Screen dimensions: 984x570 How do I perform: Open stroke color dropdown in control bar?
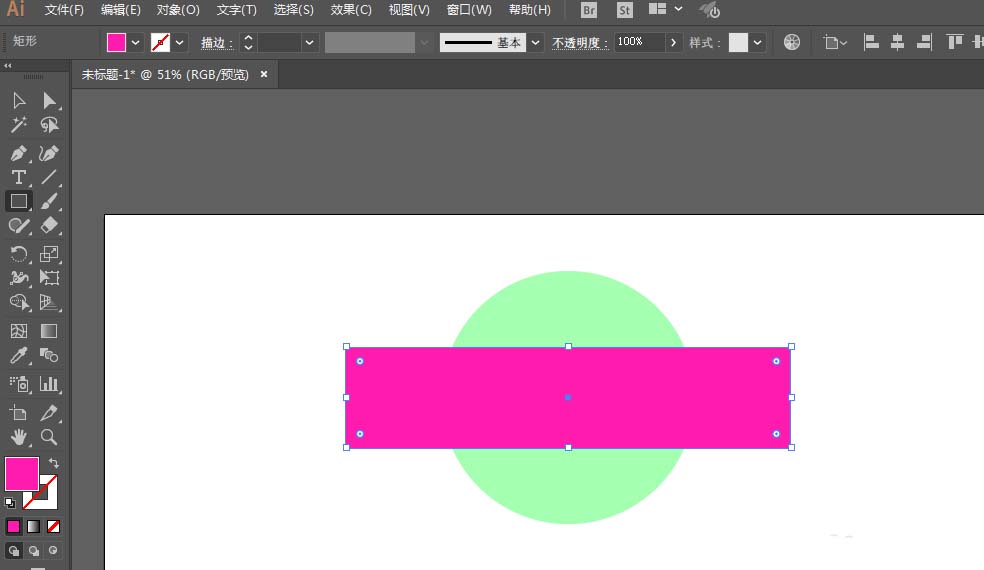tap(179, 43)
